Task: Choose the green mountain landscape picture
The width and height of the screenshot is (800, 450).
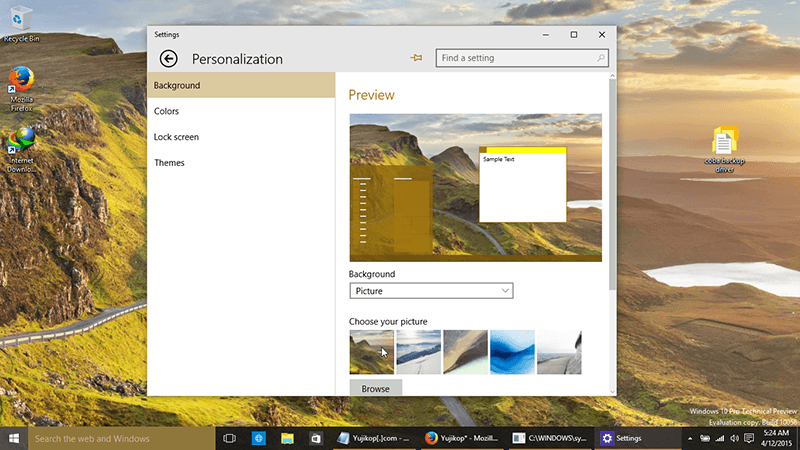Action: click(x=371, y=352)
